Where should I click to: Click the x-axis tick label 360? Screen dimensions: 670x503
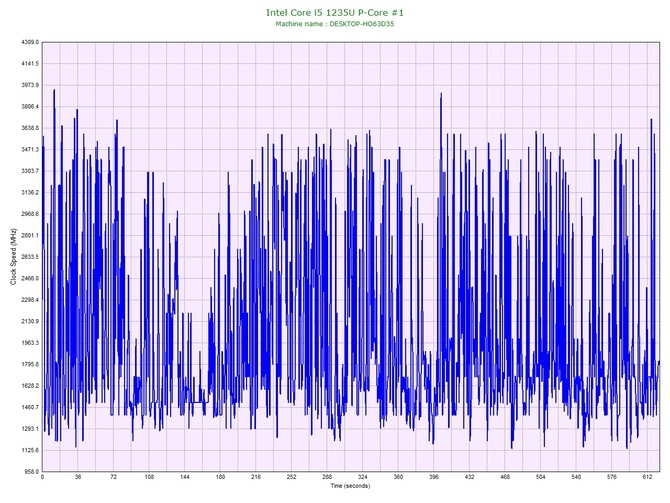tap(398, 477)
